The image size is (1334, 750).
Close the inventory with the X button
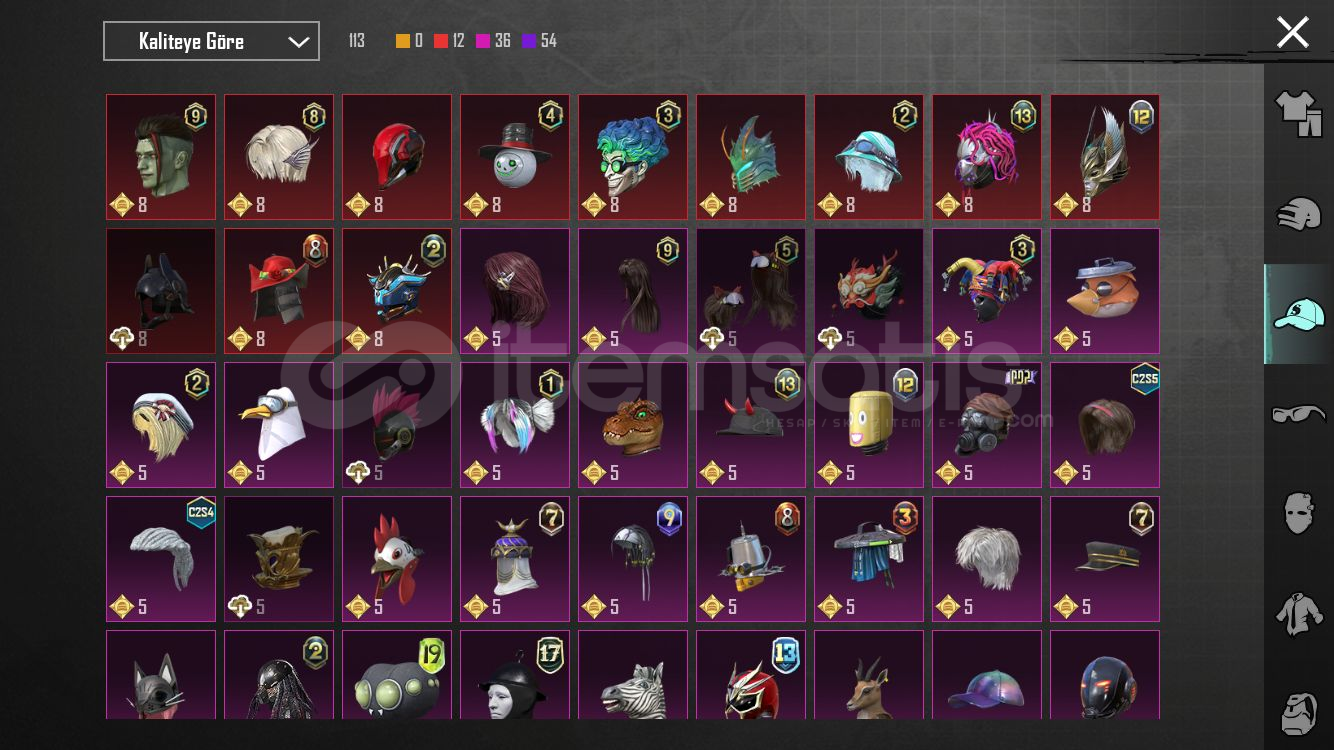(1293, 33)
